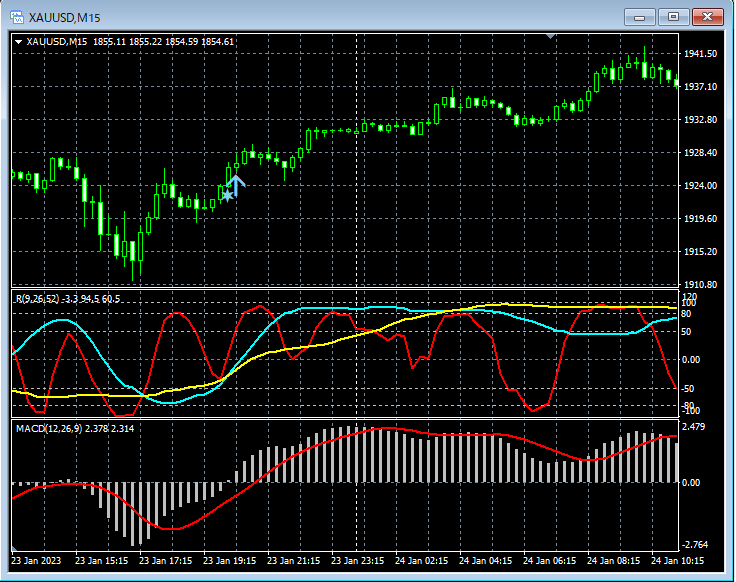Click the chart window icon in title bar
This screenshot has width=736, height=582.
coord(17,17)
